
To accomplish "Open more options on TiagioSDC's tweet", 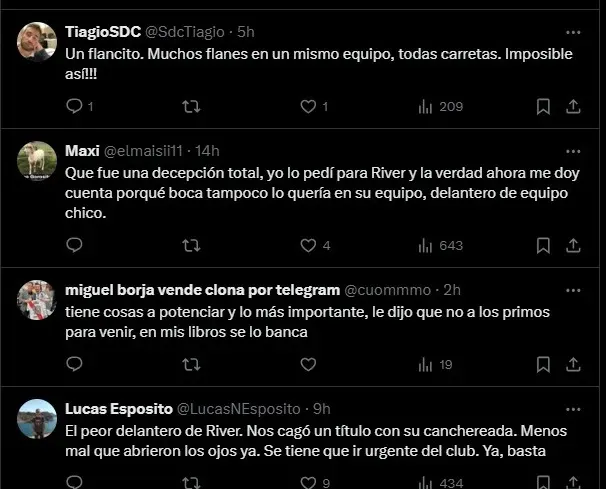I will tap(573, 31).
